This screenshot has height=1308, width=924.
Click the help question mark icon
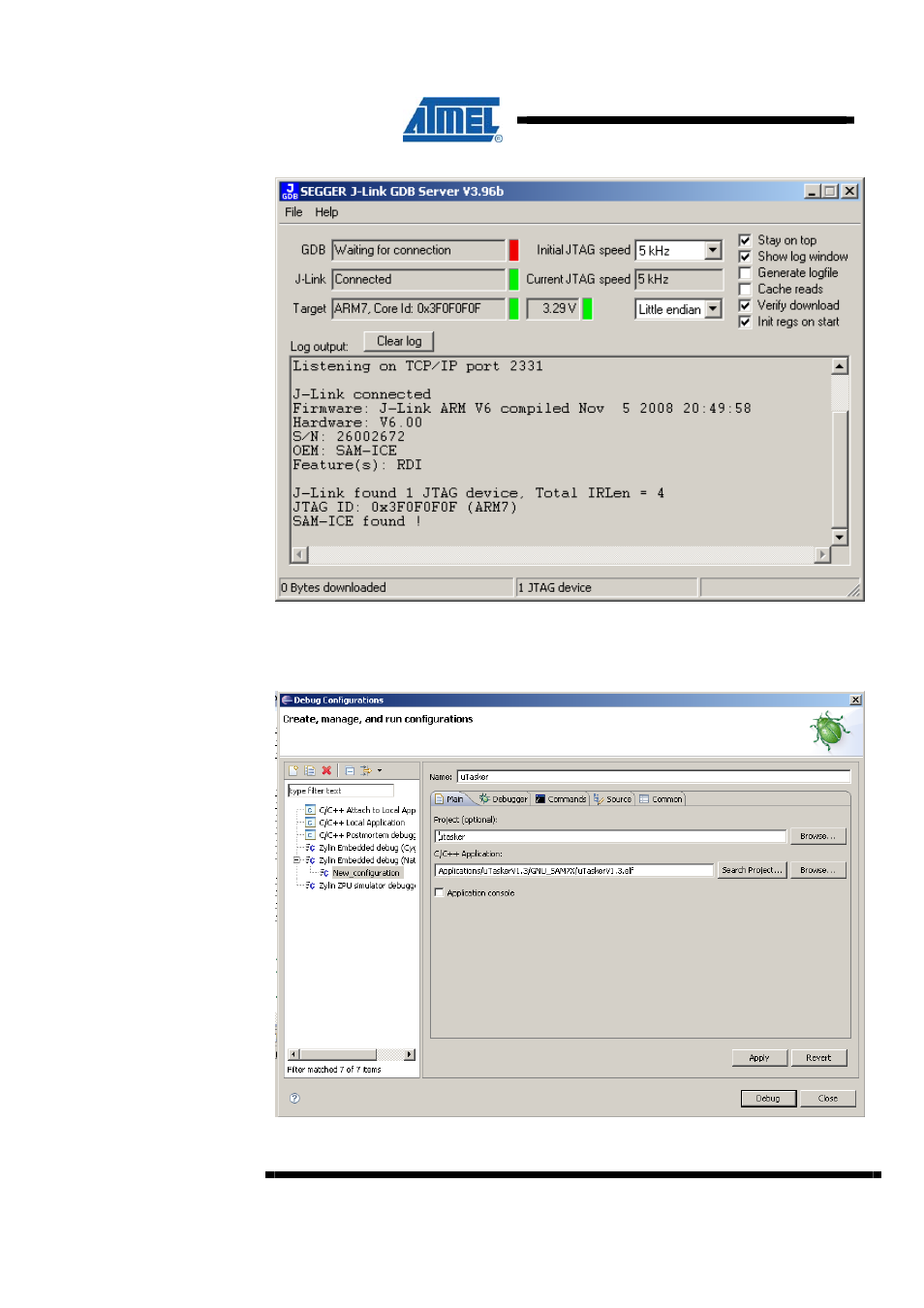pos(294,1098)
